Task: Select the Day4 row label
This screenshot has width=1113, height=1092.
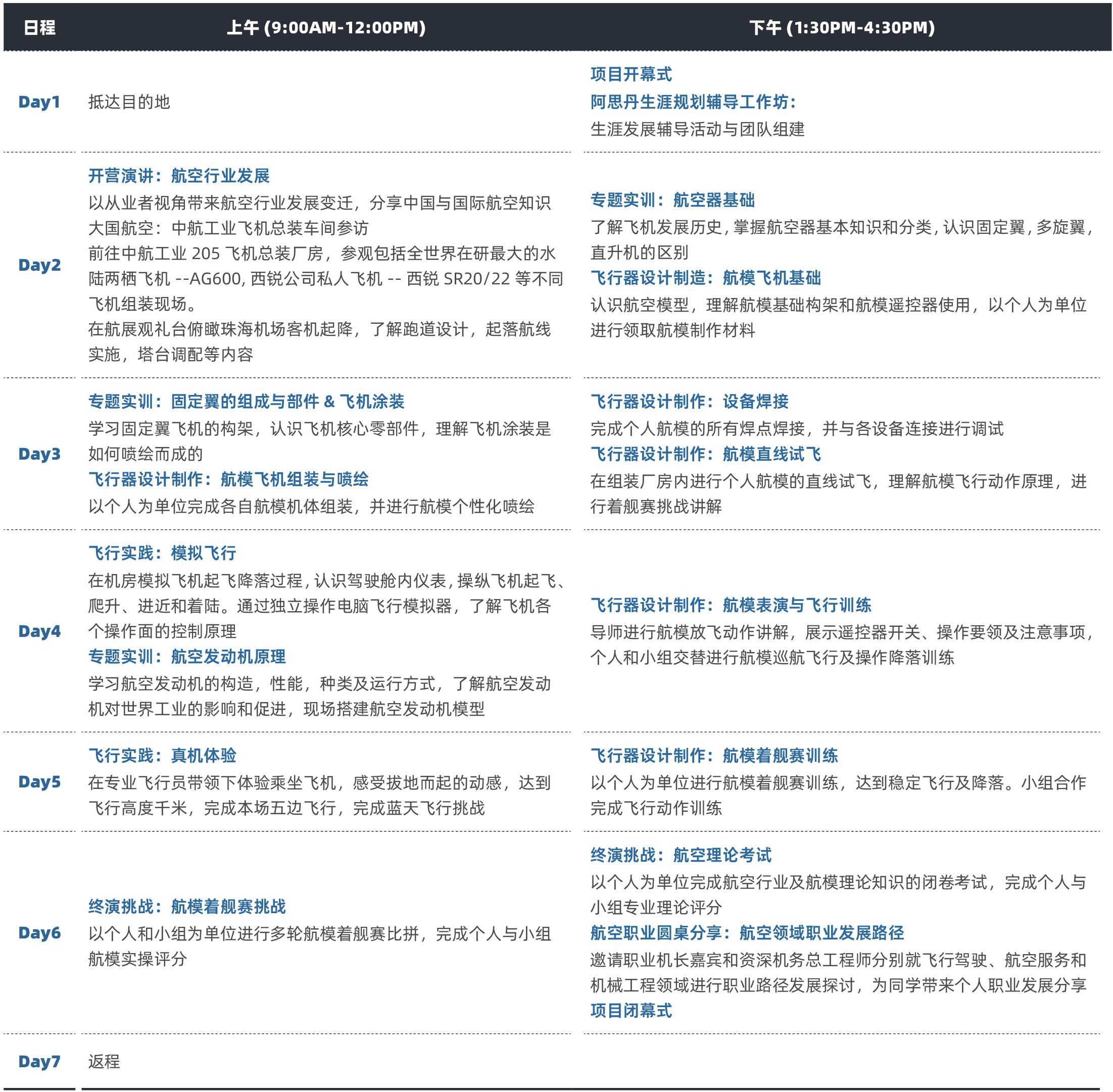Action: pyautogui.click(x=39, y=631)
